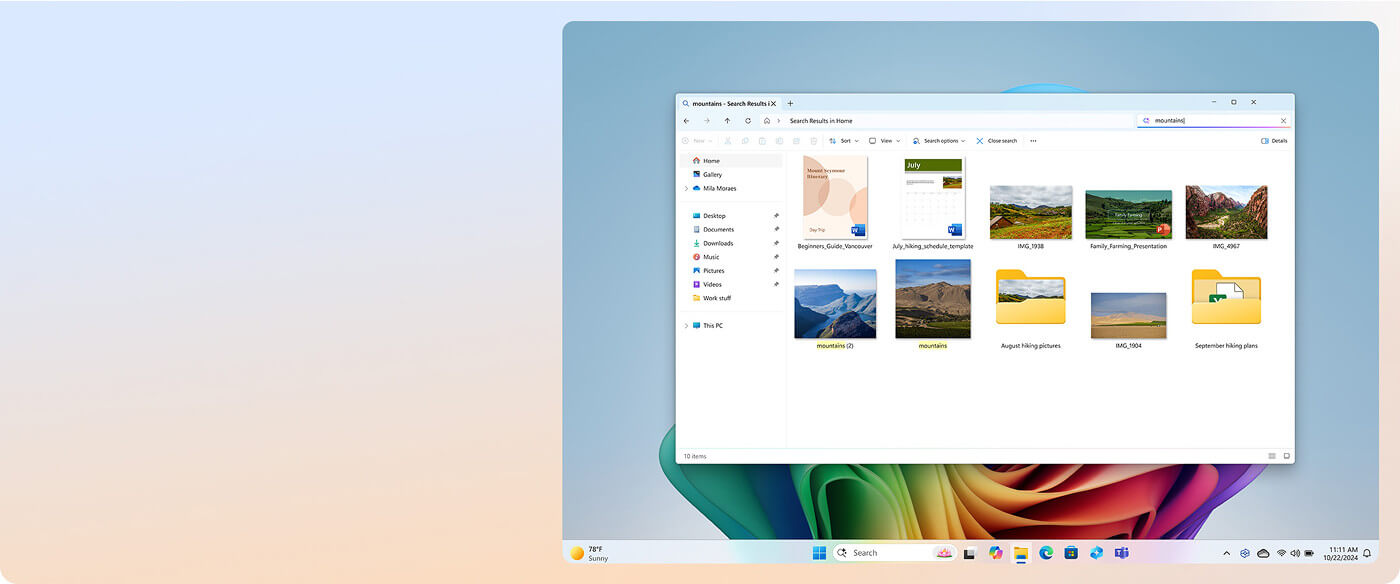Go up one folder level
1400x584 pixels.
point(727,121)
